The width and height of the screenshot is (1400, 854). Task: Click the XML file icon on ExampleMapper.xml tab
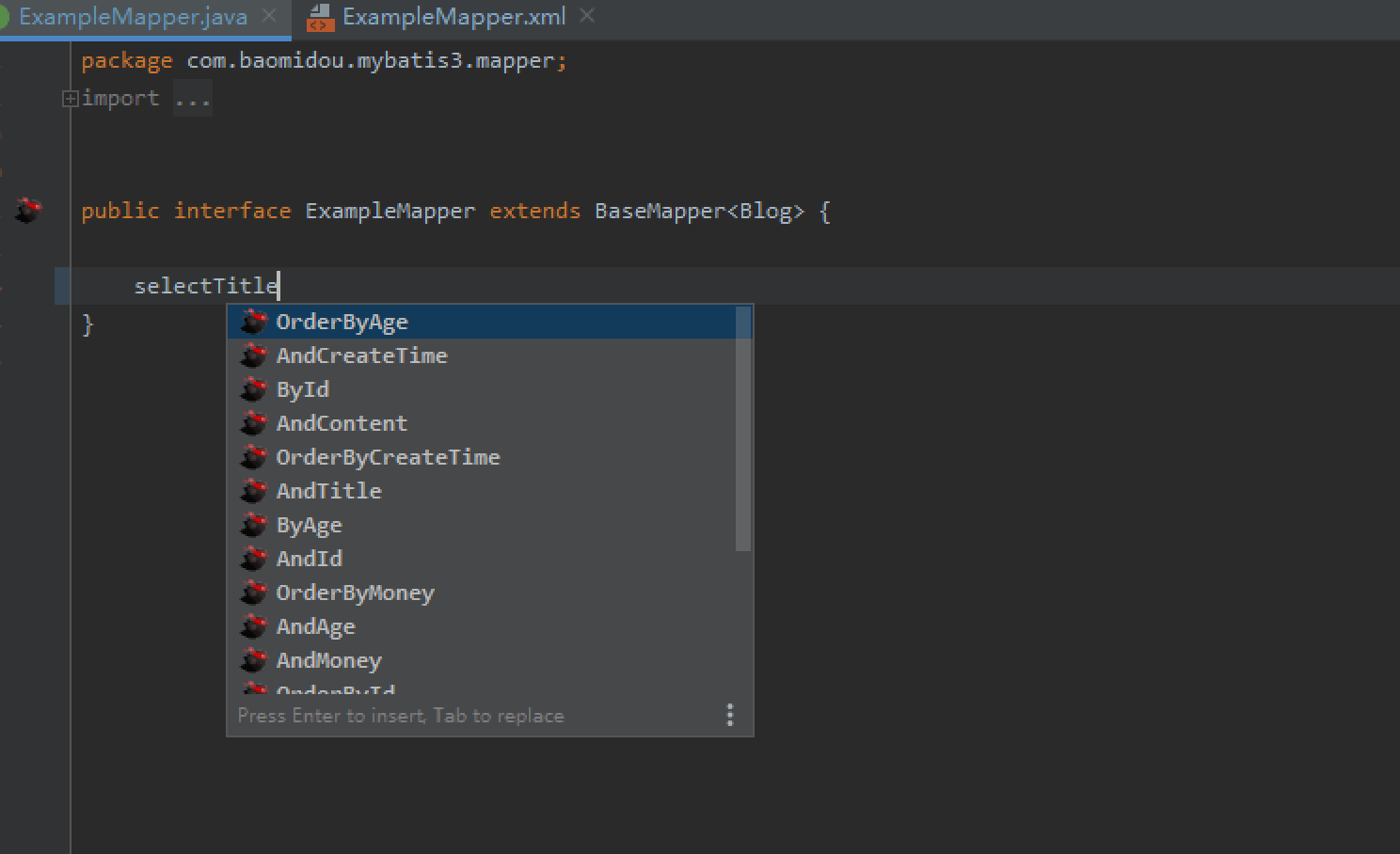click(x=320, y=17)
